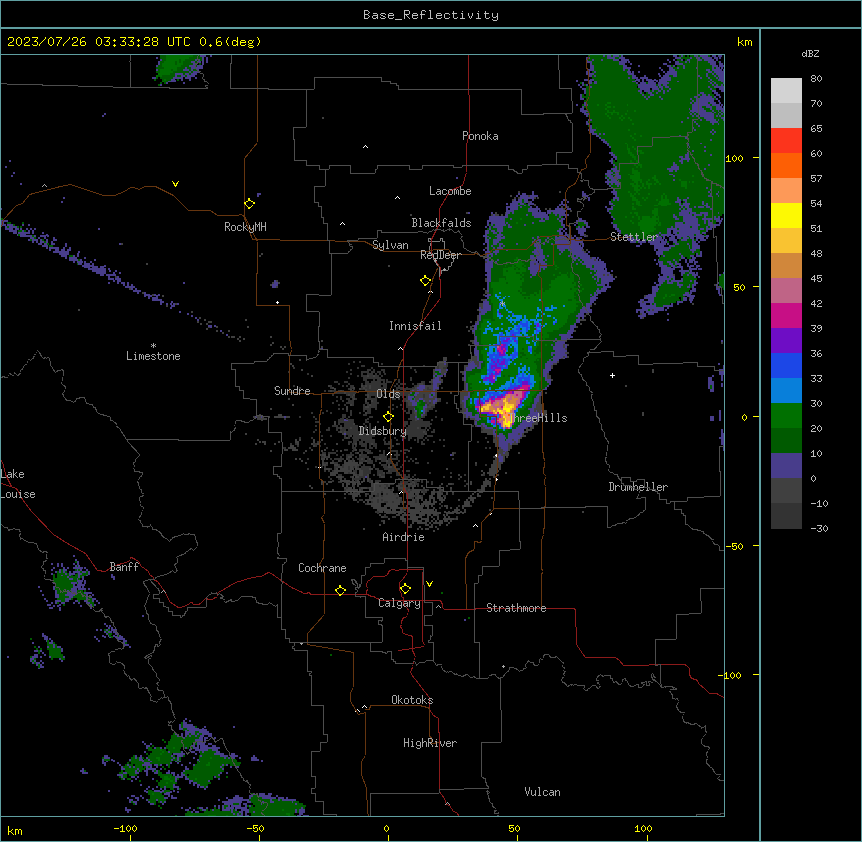
Task: Click the Limestone location label
Action: pos(153,356)
